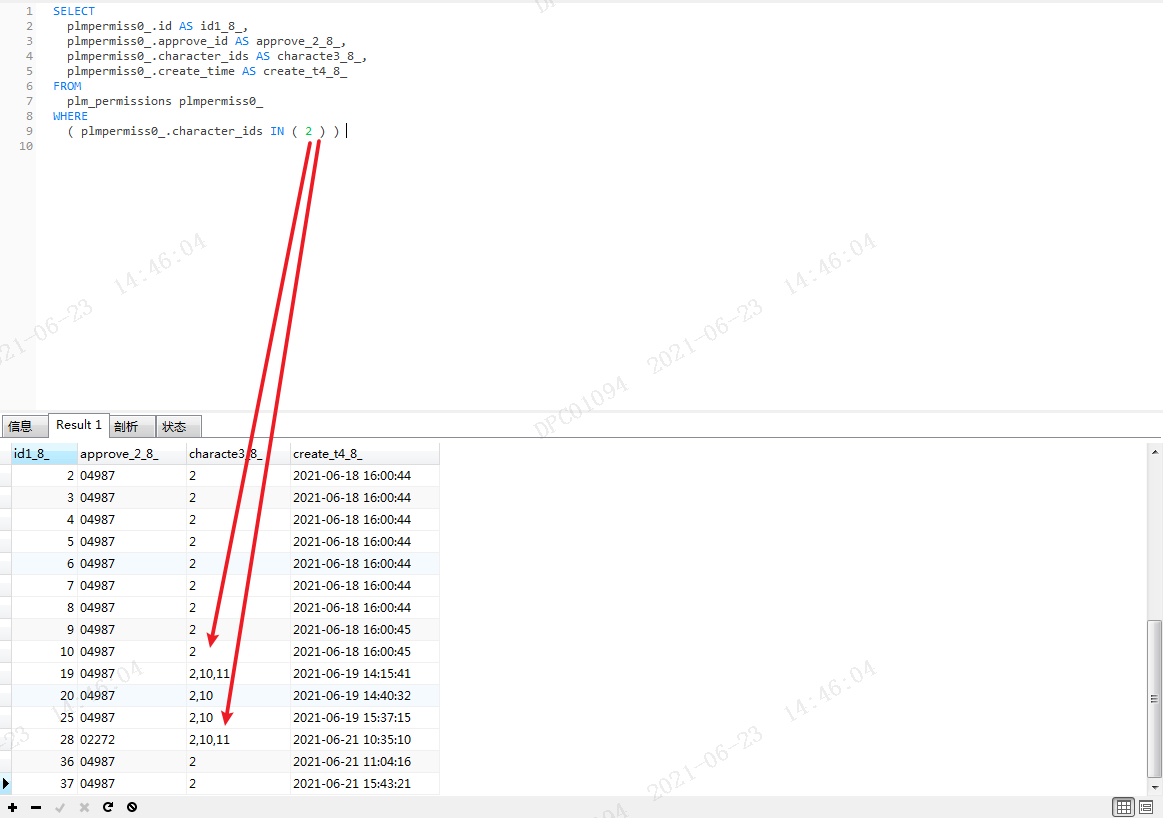Screen dimensions: 1163x818
Task: Open the 信息 tab
Action: 24,426
